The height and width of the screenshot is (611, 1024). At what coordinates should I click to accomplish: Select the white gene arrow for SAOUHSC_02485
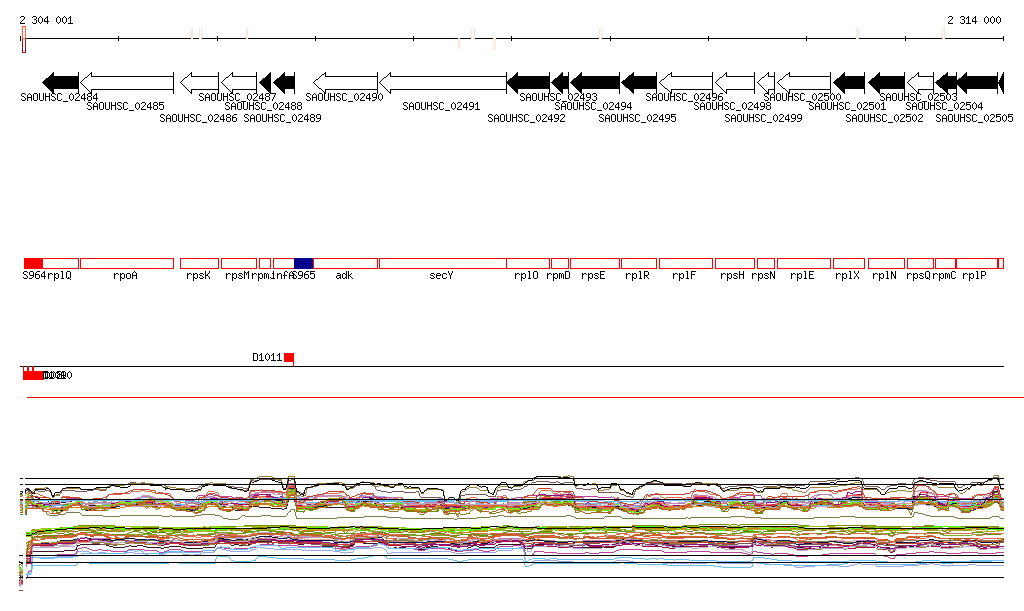[127, 83]
